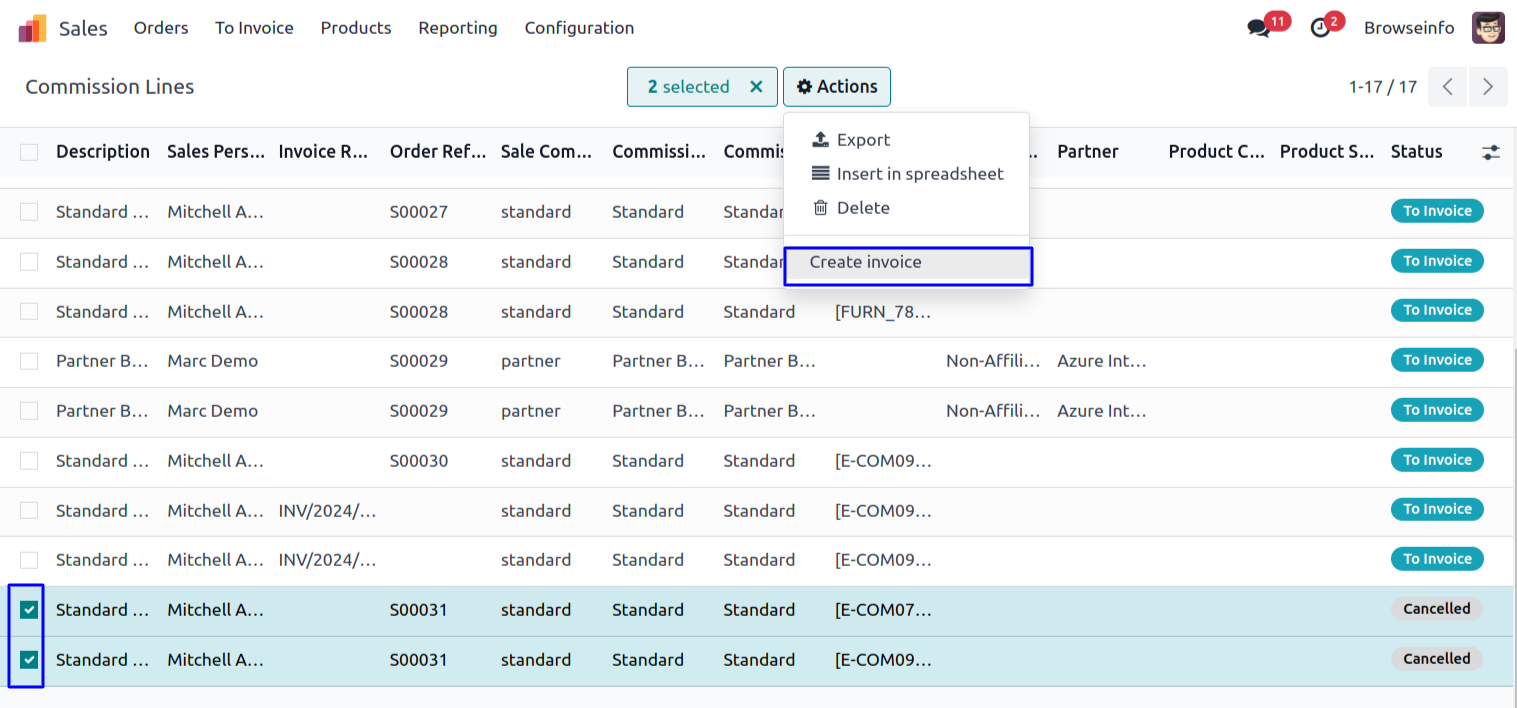Expand the Configuration menu
The width and height of the screenshot is (1517, 708).
click(579, 28)
